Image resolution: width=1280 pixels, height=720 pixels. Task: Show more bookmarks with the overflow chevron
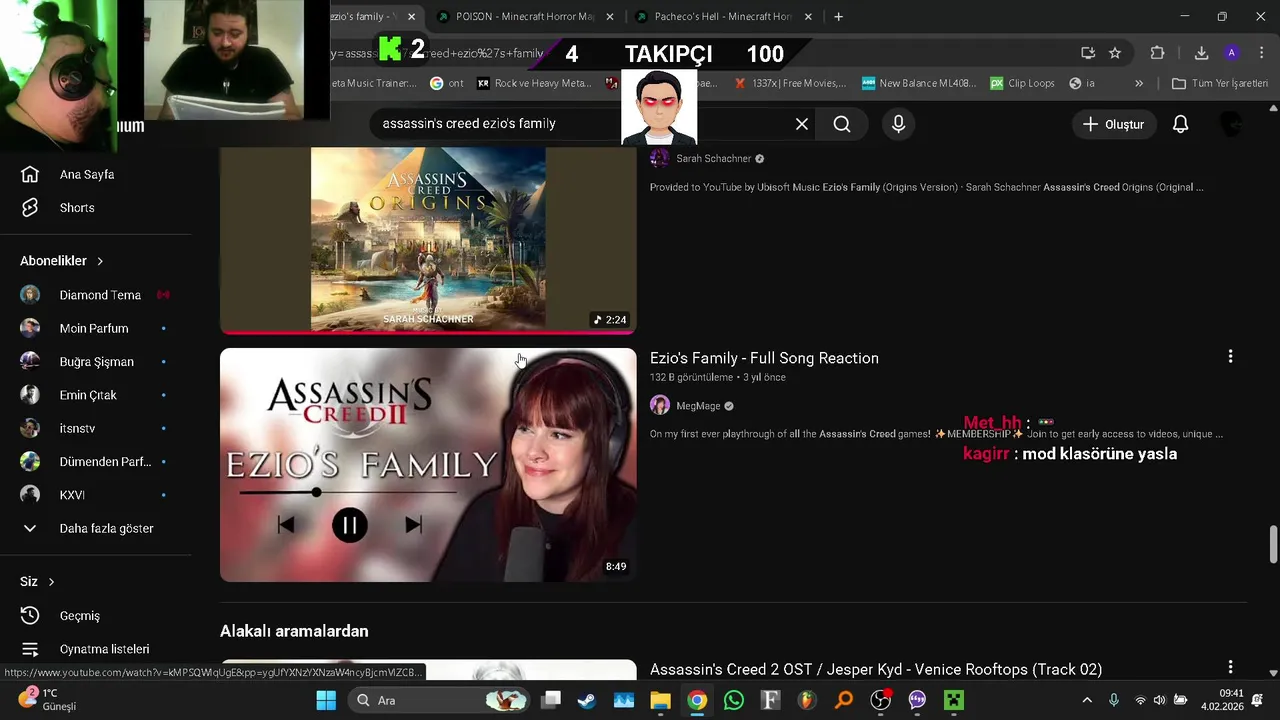1138,83
